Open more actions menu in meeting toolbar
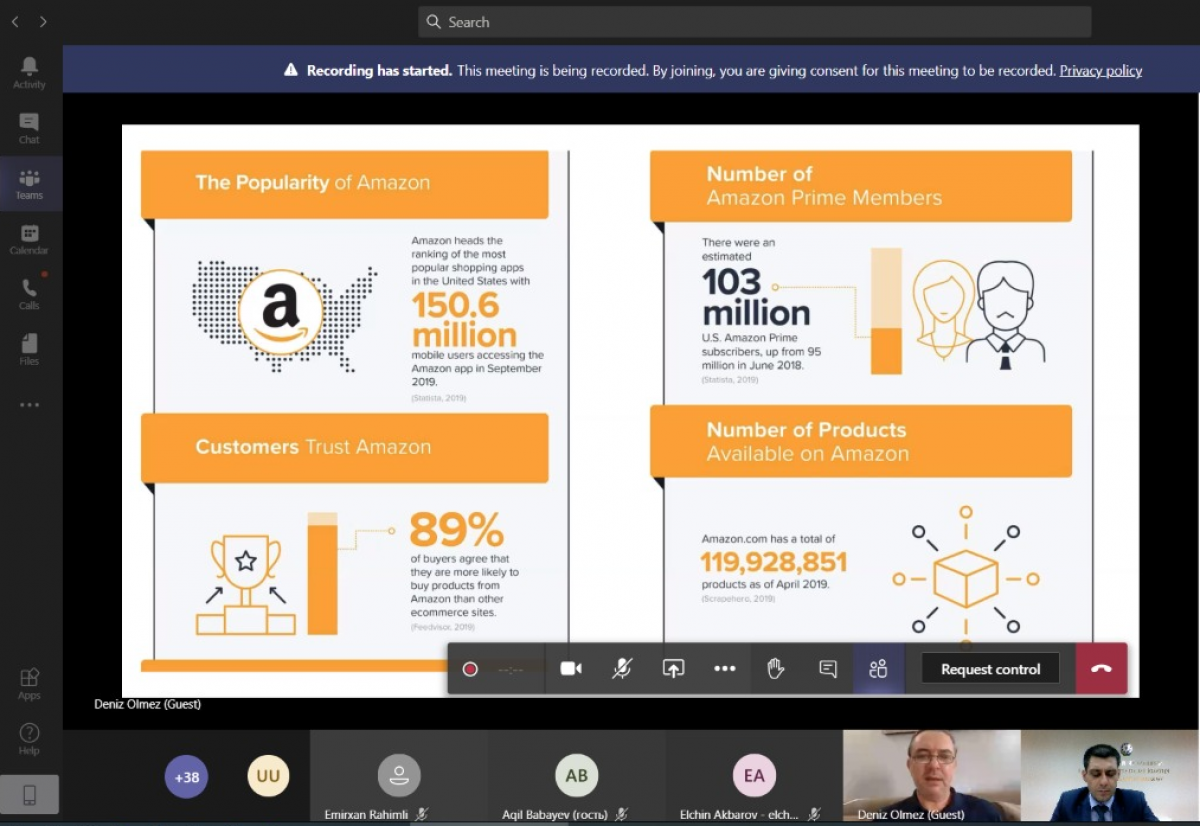This screenshot has width=1200, height=826. point(725,669)
